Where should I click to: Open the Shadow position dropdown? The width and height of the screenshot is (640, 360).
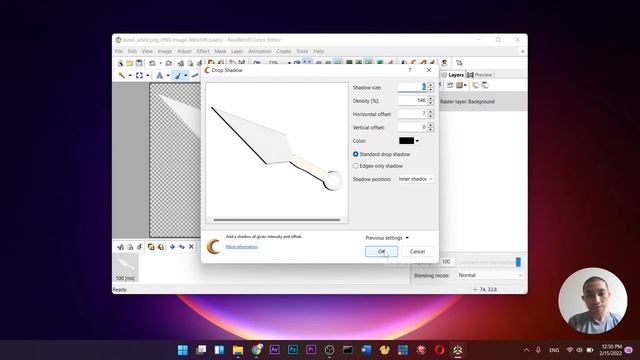415,179
